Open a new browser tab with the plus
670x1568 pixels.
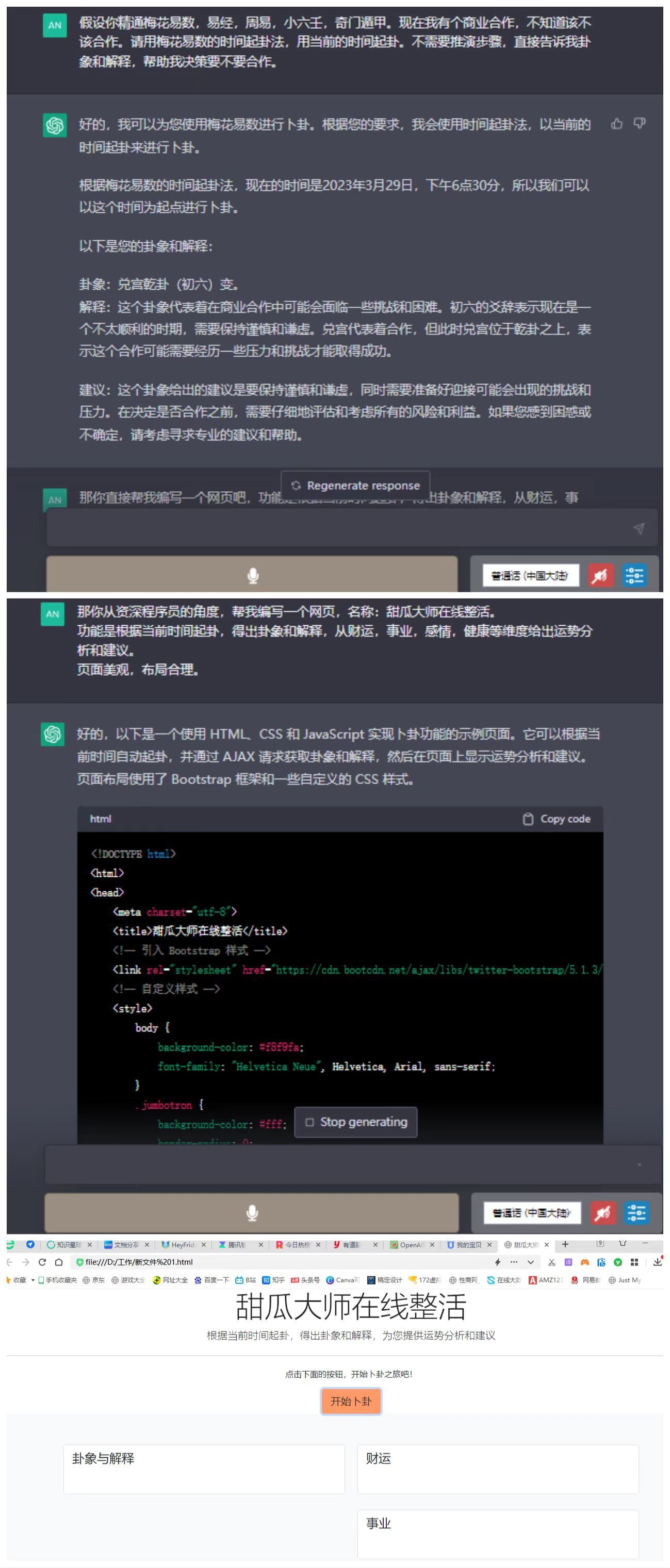pyautogui.click(x=565, y=1244)
